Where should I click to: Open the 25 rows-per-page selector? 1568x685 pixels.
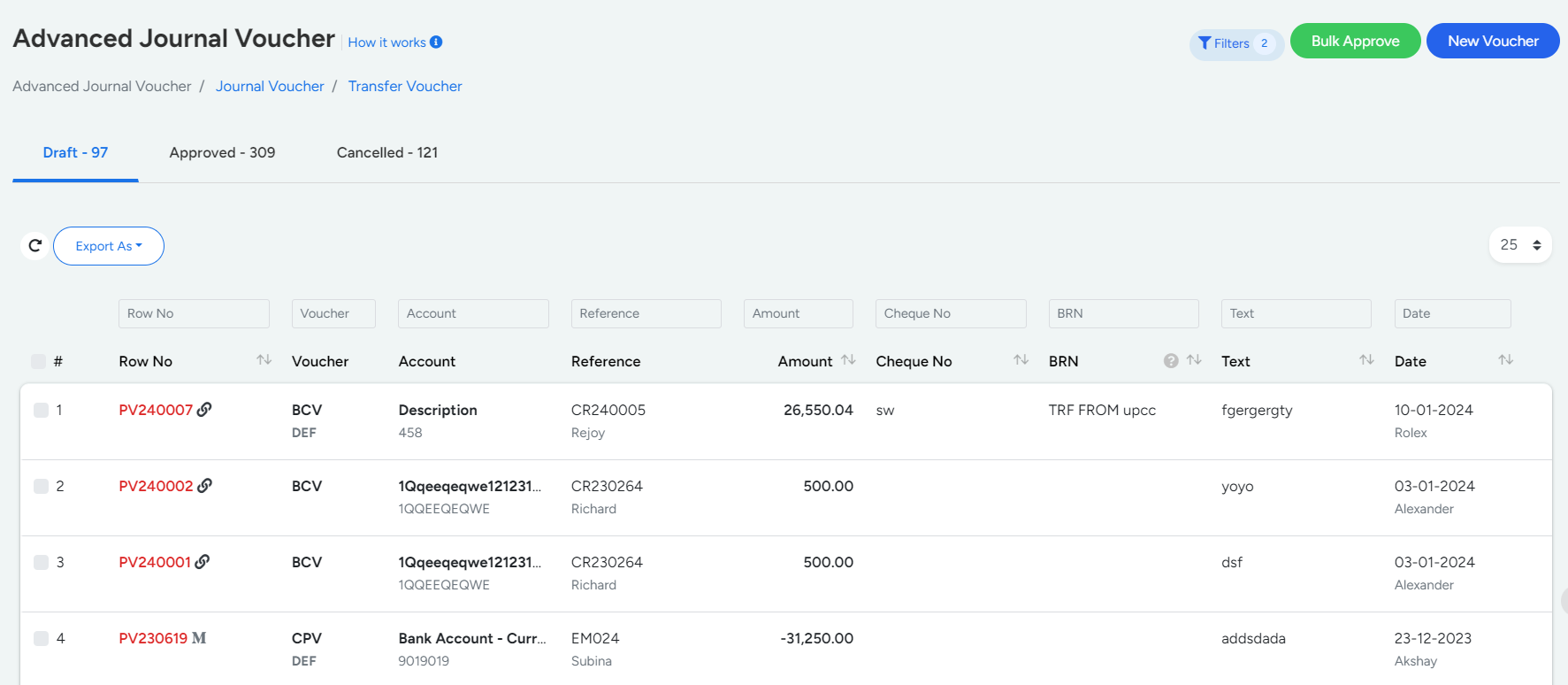click(1520, 245)
